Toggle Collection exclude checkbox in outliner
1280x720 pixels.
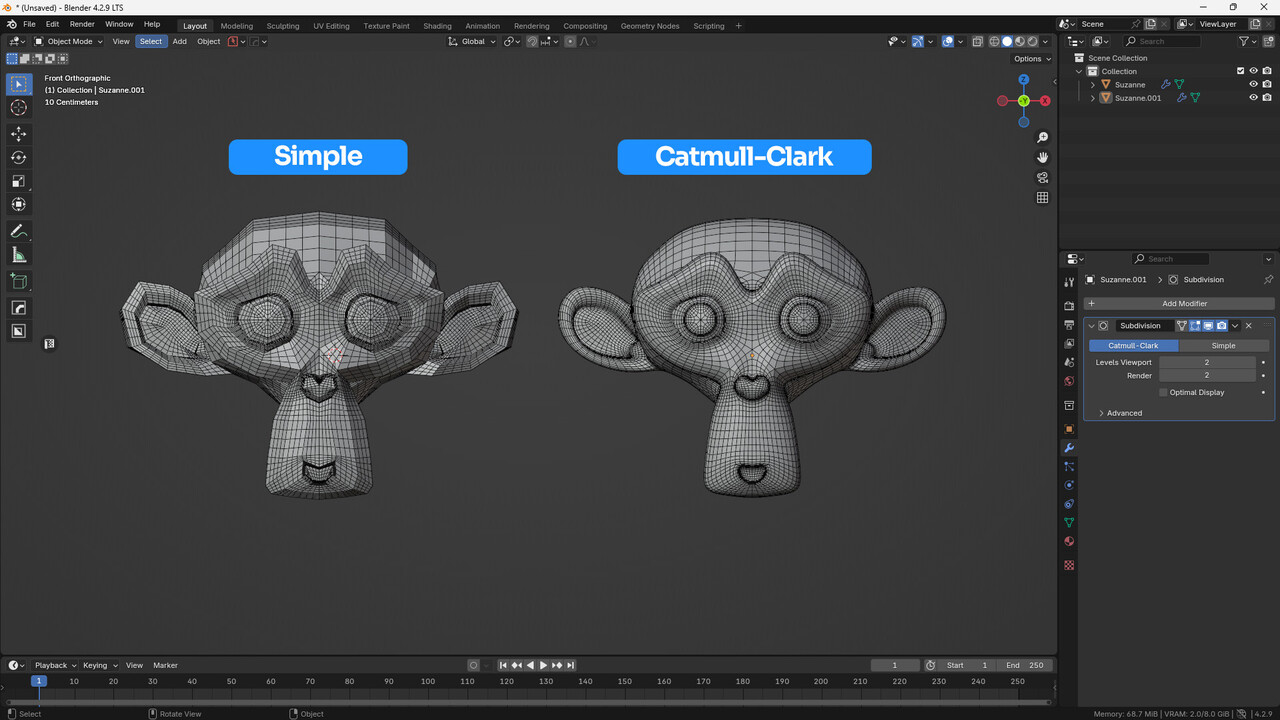[x=1241, y=71]
